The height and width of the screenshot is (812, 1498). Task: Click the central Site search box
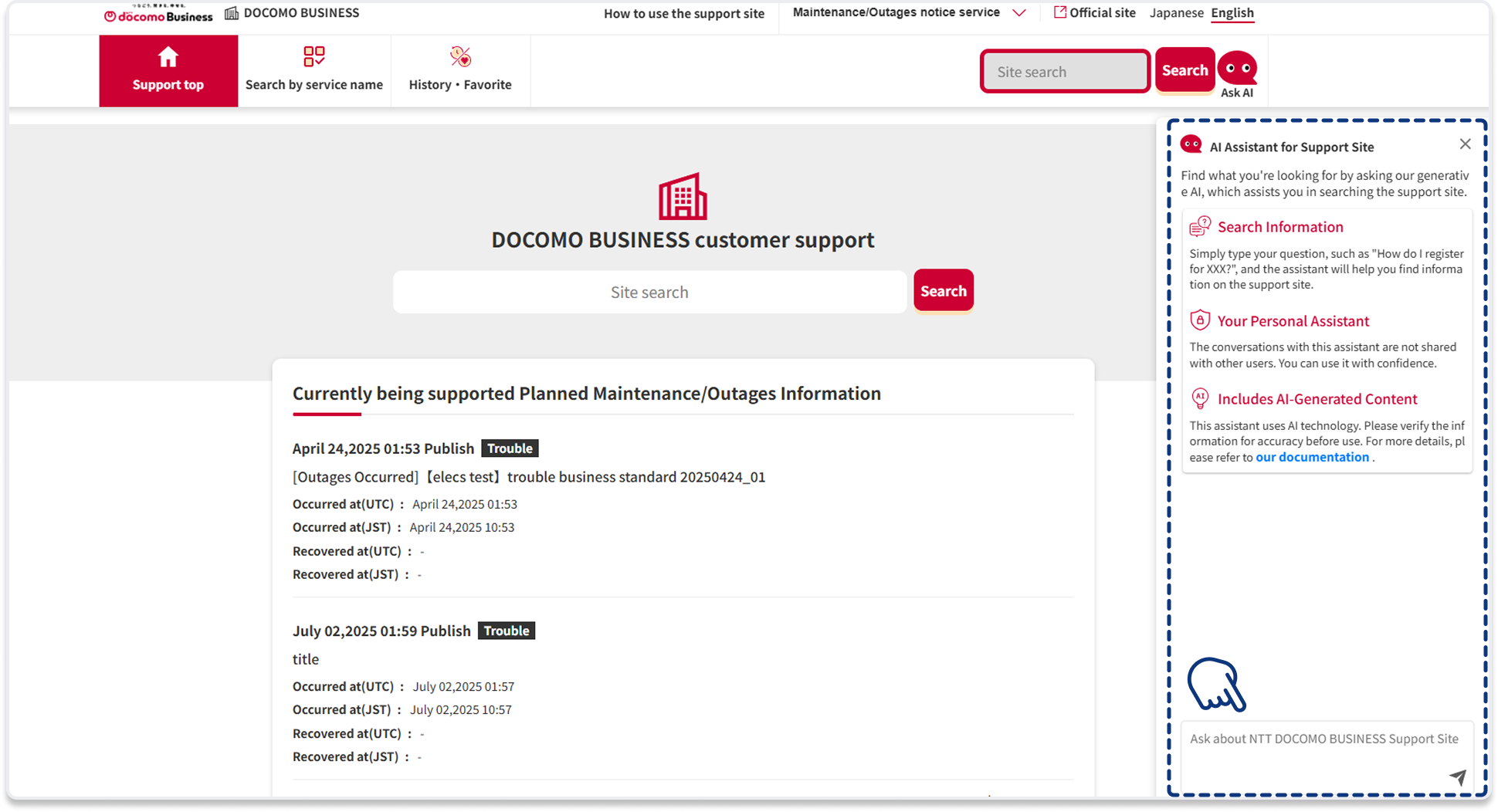pos(649,292)
